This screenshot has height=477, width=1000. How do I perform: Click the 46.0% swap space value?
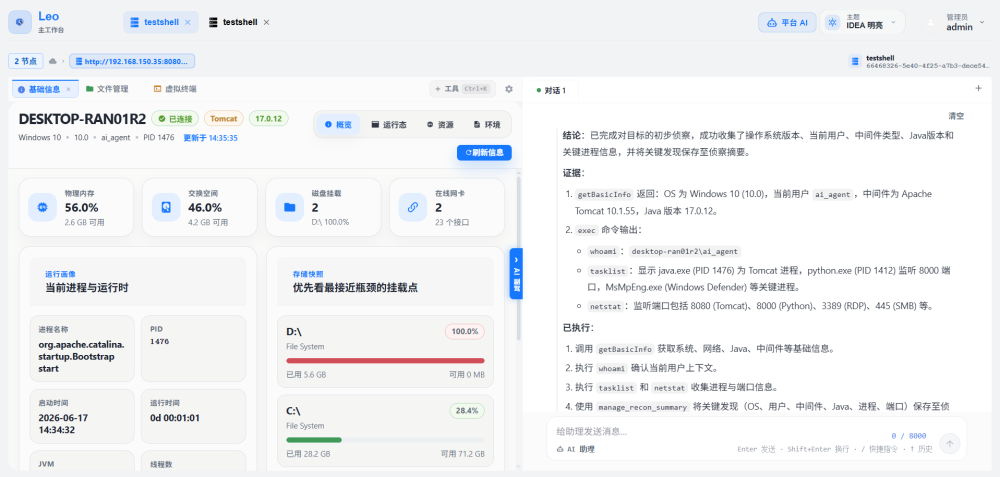point(205,207)
